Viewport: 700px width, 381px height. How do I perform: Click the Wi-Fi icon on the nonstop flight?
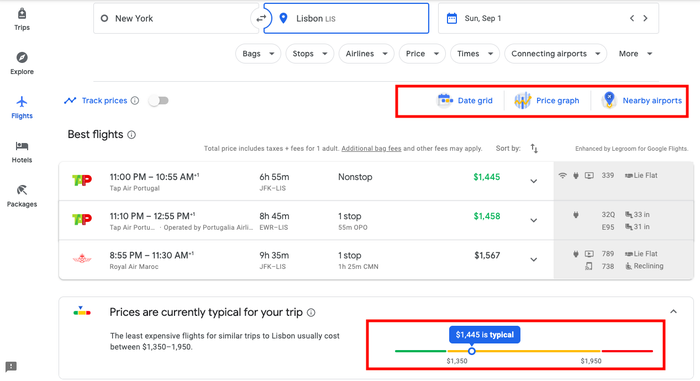[x=562, y=176]
